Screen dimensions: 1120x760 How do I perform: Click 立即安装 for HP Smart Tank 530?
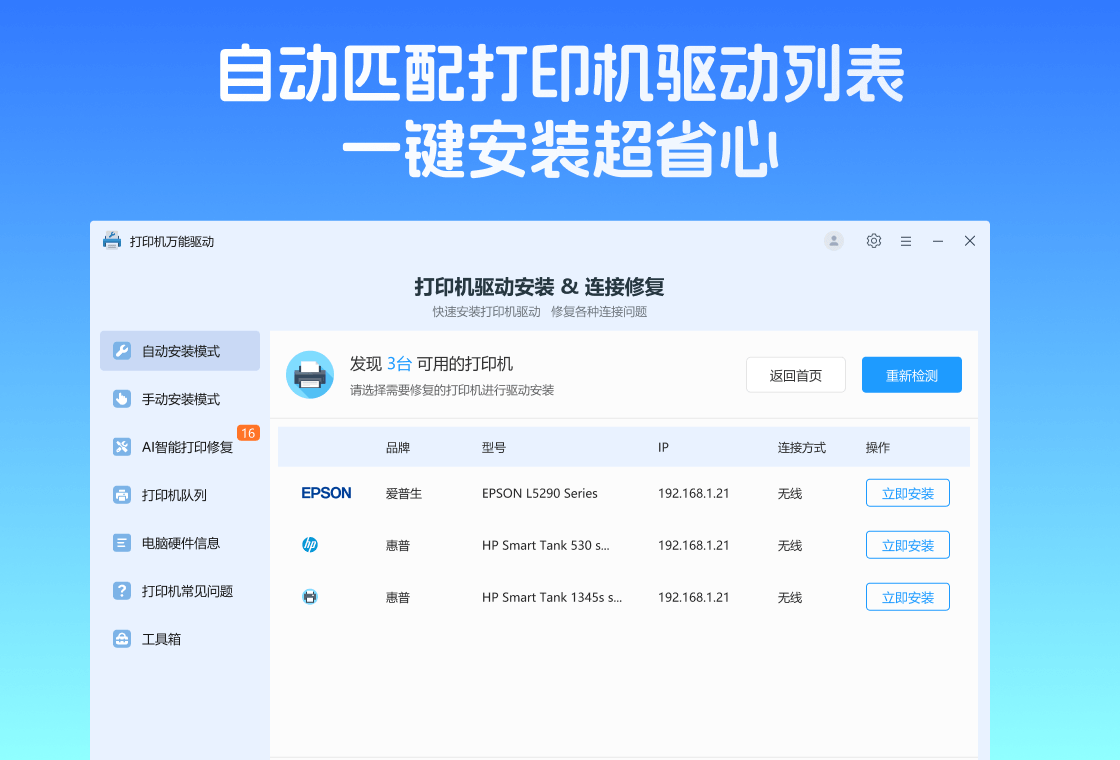(907, 545)
